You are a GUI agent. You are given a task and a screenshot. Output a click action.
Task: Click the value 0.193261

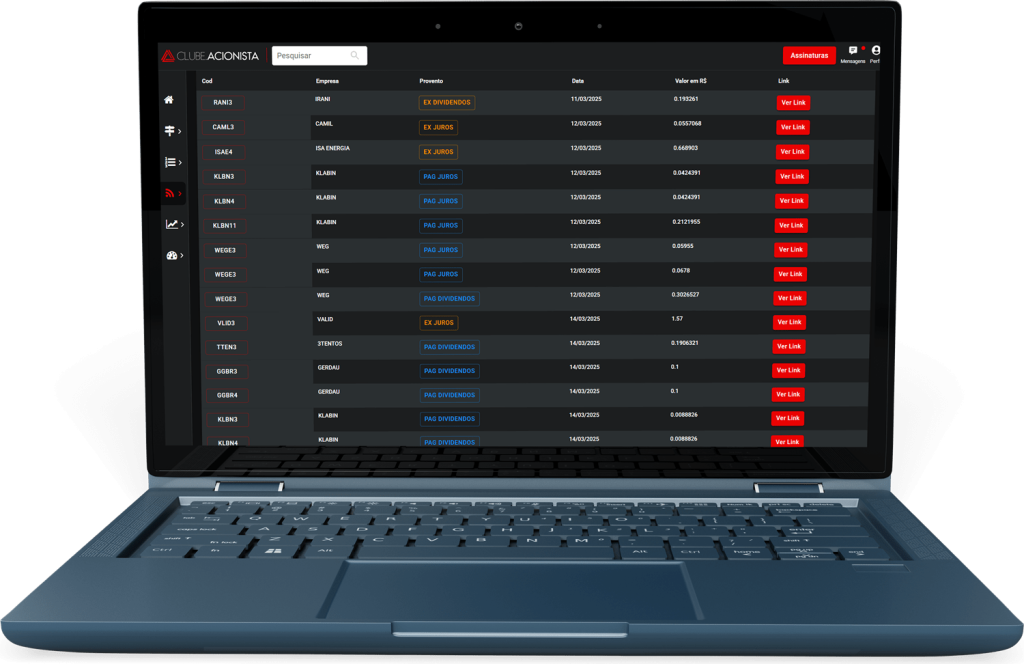[x=686, y=99]
